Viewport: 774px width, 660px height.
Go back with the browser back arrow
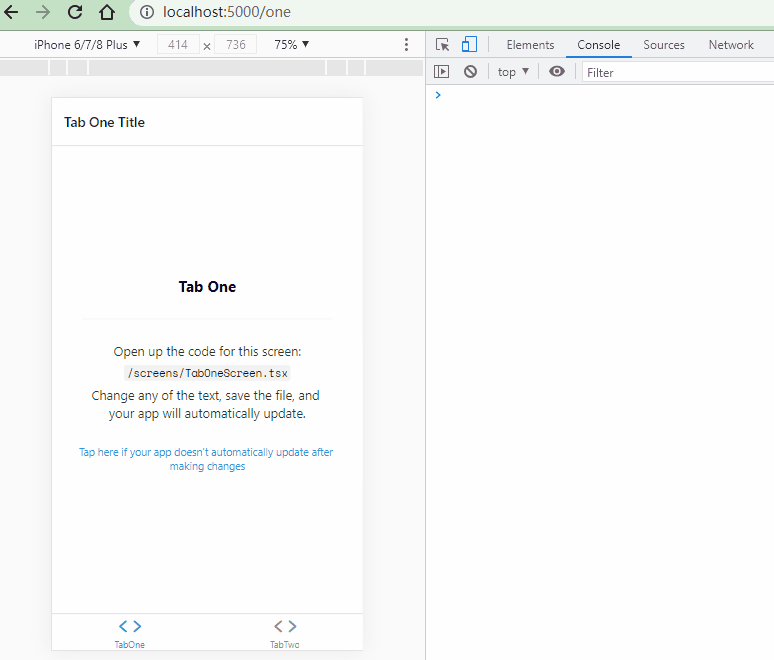(x=11, y=12)
